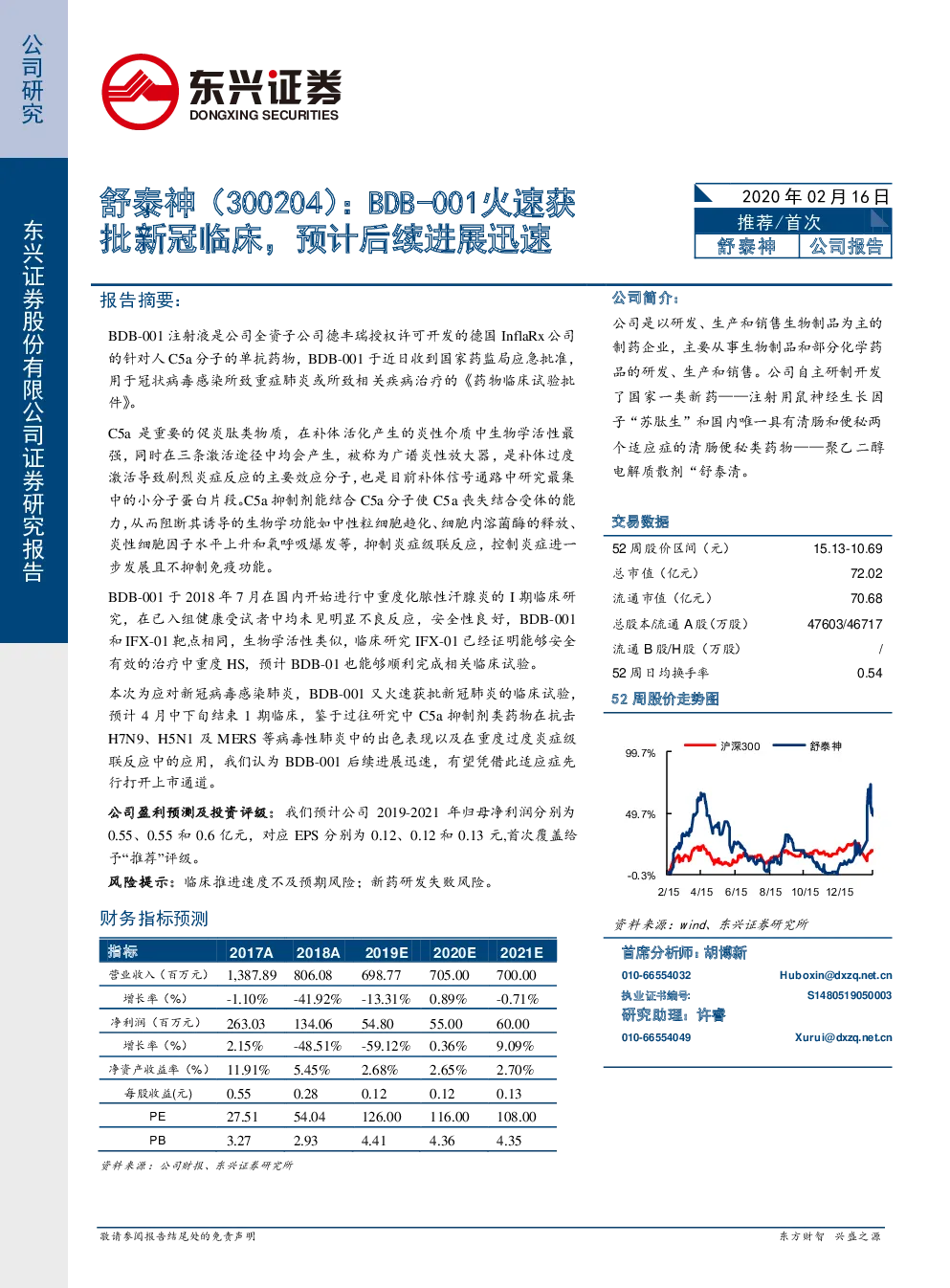Click the 2019E column header
950x1288 pixels.
coord(387,953)
